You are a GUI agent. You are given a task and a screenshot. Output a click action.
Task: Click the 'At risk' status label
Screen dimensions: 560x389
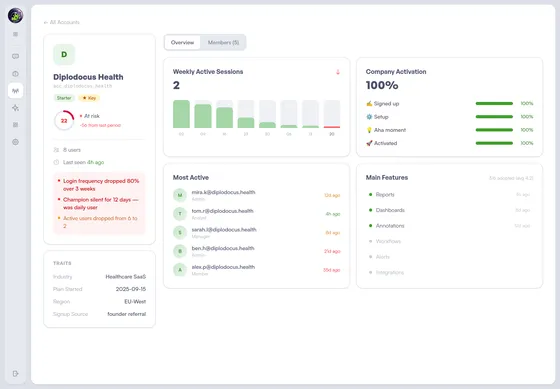pyautogui.click(x=92, y=116)
